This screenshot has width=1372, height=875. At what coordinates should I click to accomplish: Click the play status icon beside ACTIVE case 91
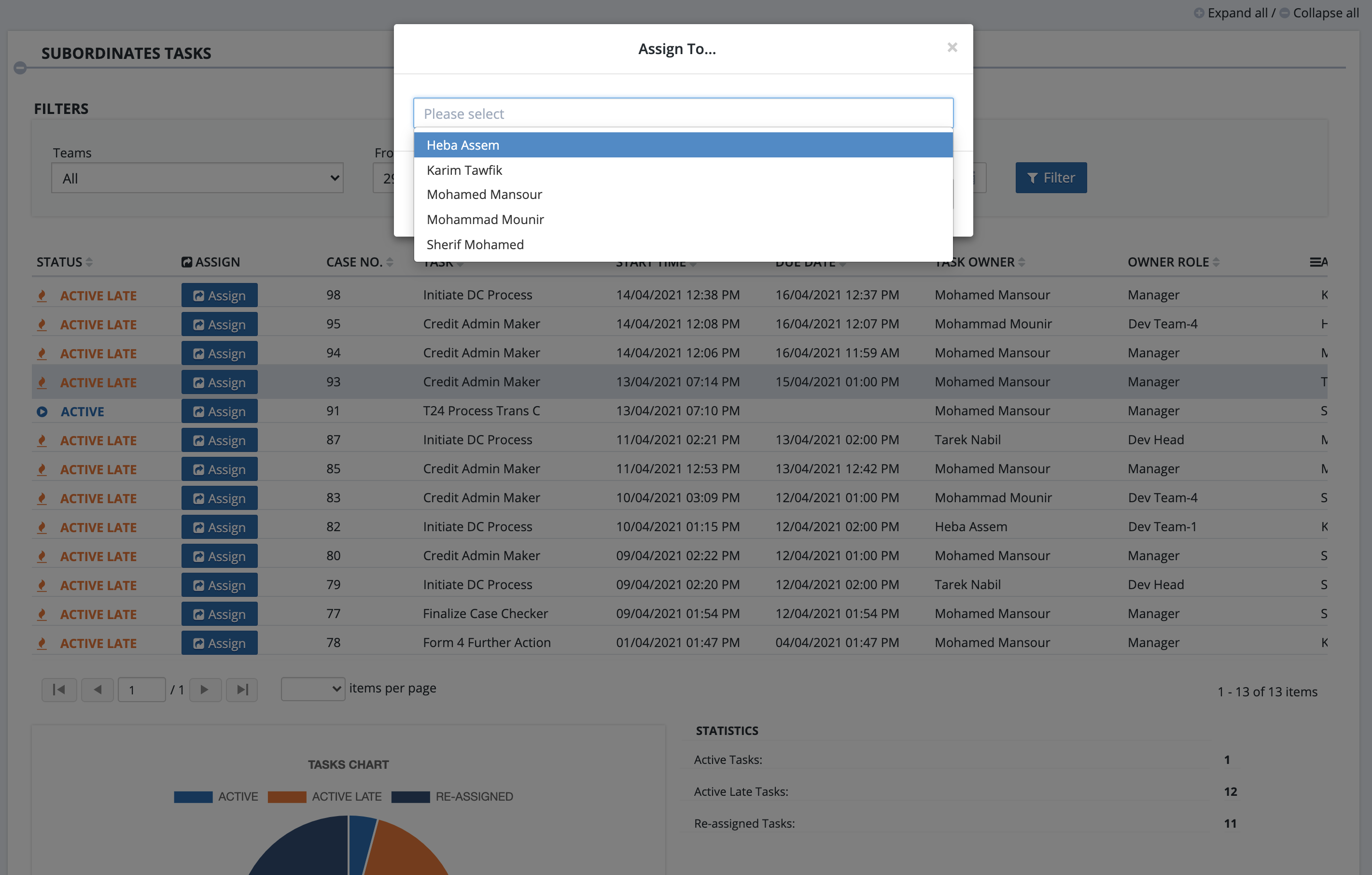(42, 411)
